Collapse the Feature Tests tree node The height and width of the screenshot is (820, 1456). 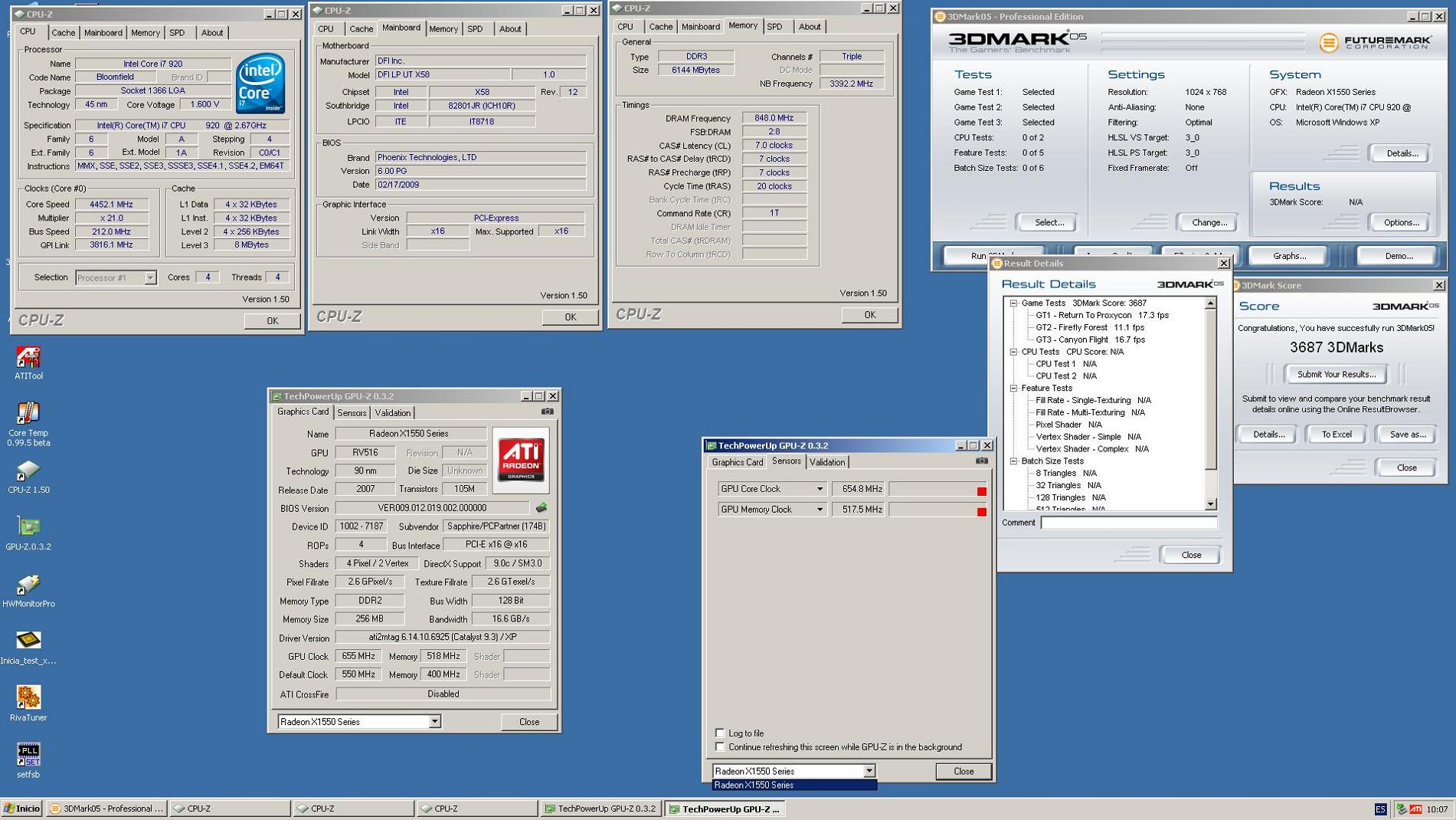1013,389
